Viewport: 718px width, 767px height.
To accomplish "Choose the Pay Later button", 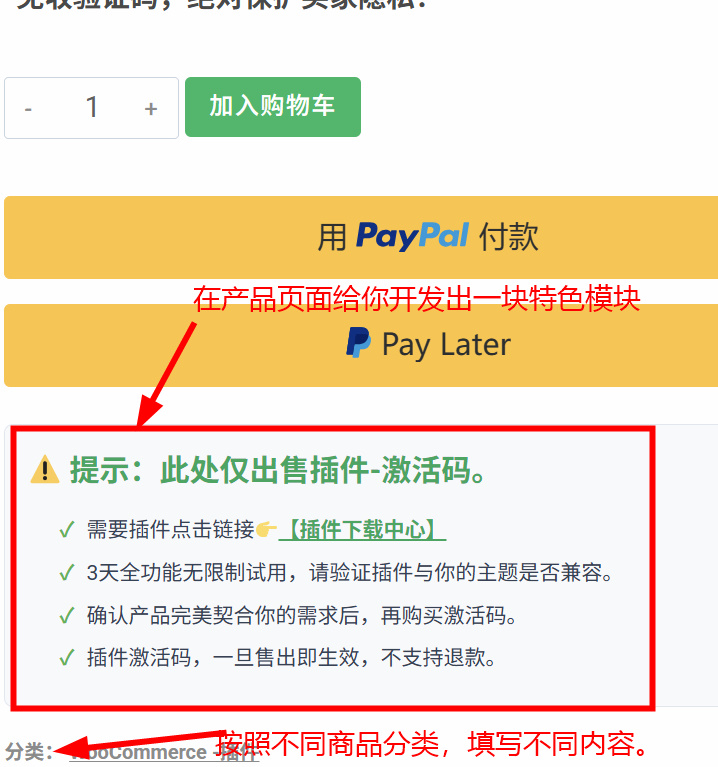I will pos(361,345).
